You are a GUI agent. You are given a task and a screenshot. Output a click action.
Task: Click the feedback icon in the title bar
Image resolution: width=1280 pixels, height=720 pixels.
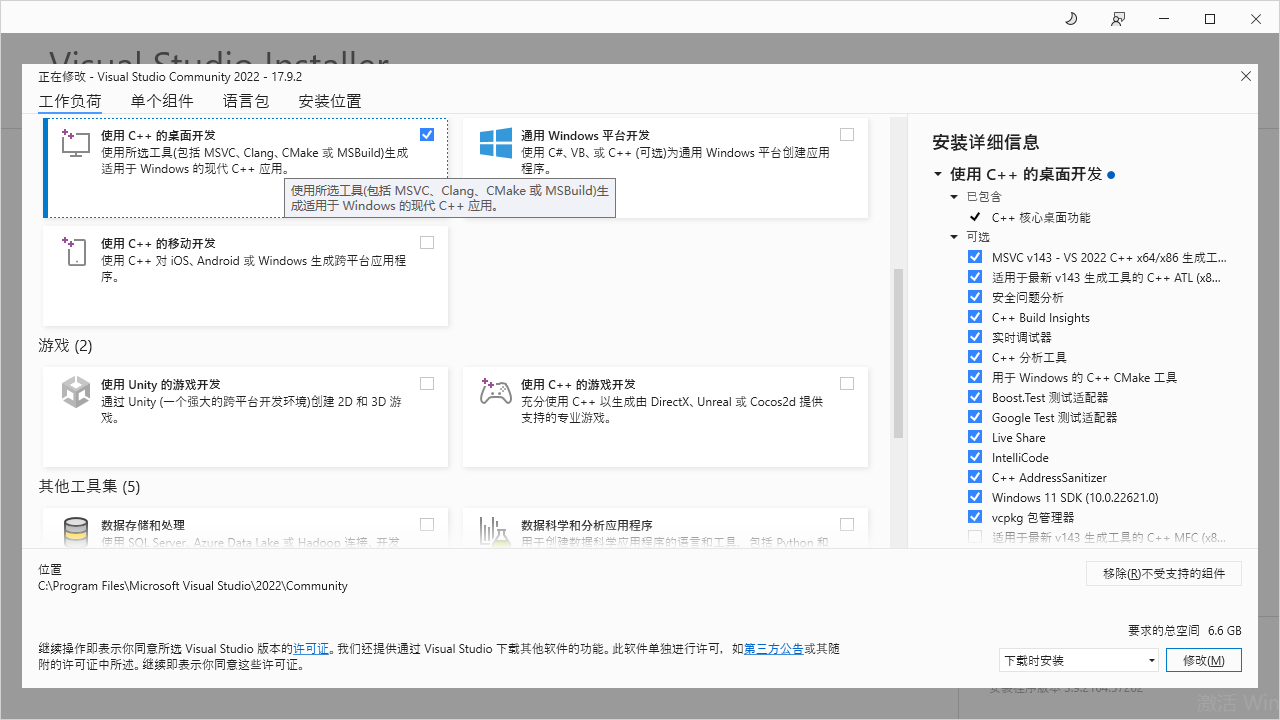(x=1118, y=19)
